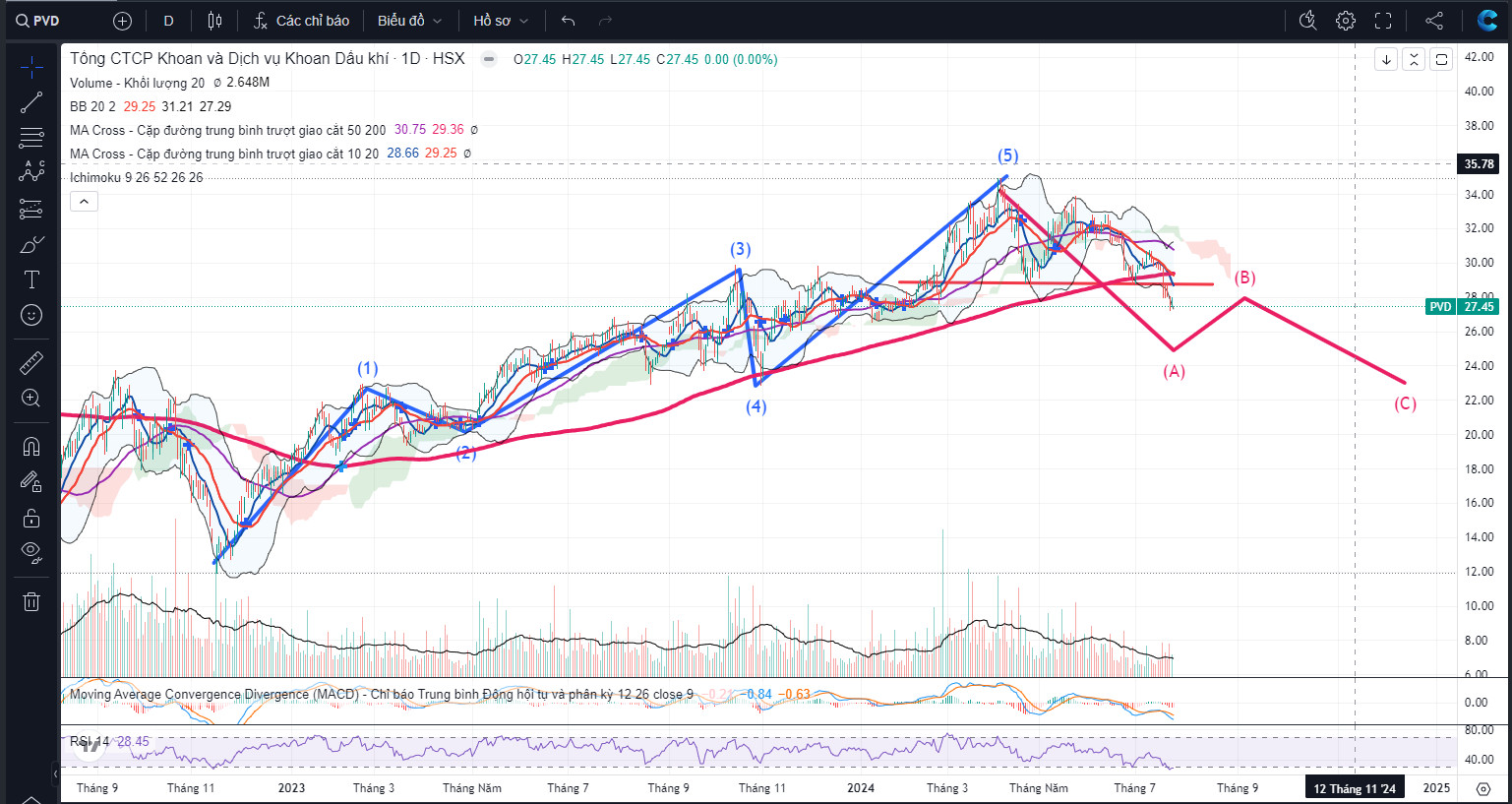Select the trend line drawing tool
Screen dimensions: 1512x804
point(31,102)
